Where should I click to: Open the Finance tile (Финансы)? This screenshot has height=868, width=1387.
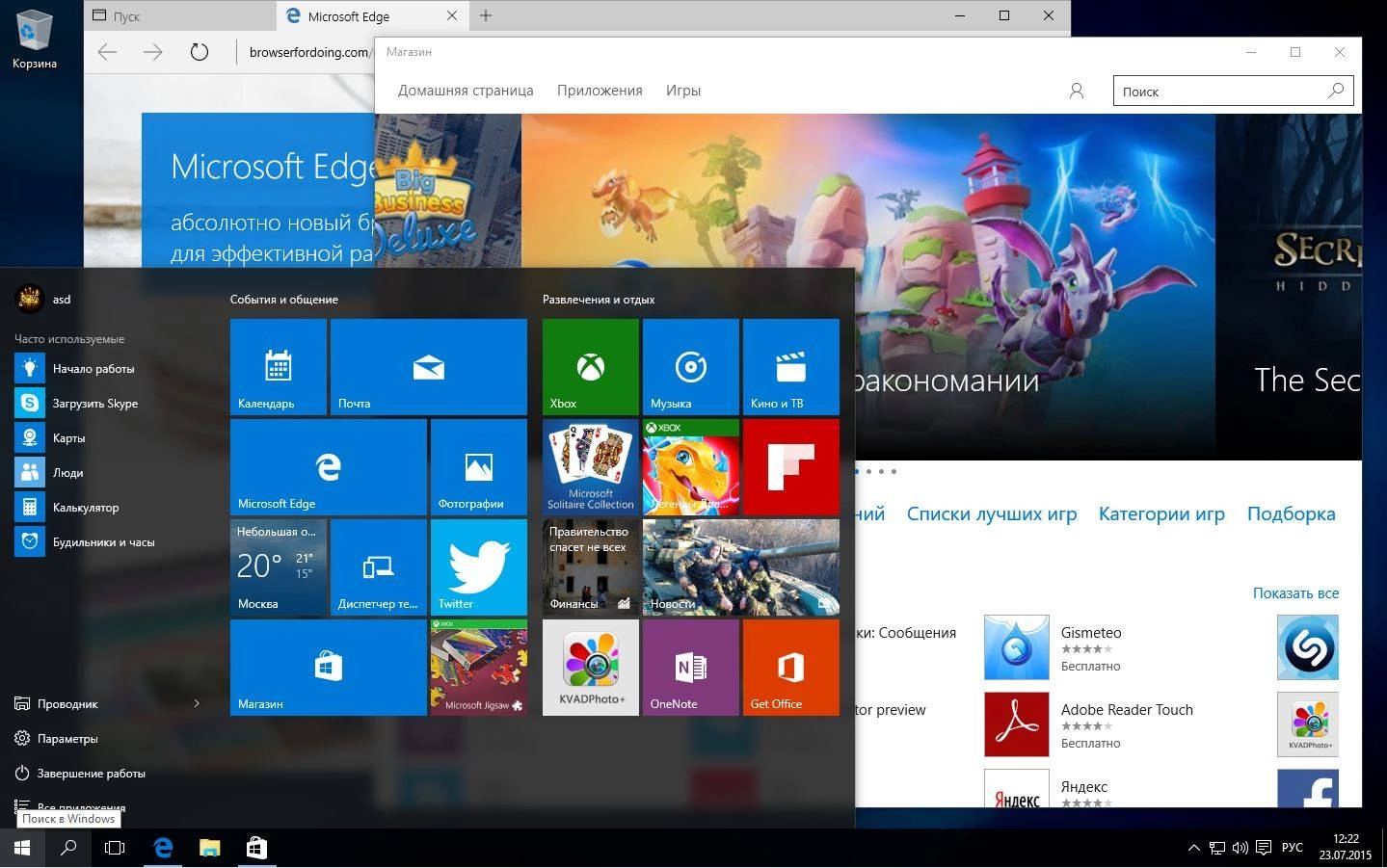pyautogui.click(x=591, y=567)
